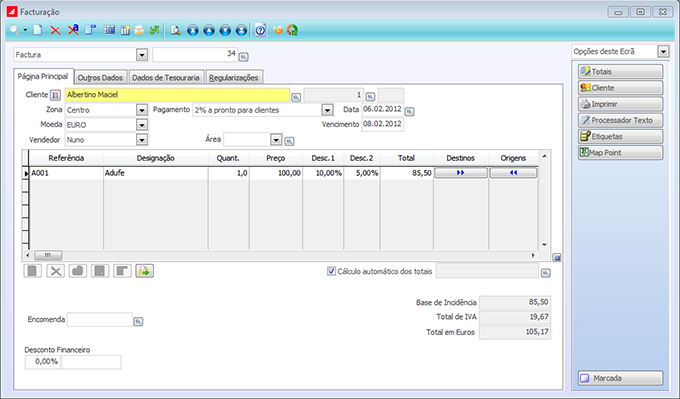This screenshot has width=680, height=399.
Task: Click lookup icon right of automatic totals field
Action: [x=546, y=273]
